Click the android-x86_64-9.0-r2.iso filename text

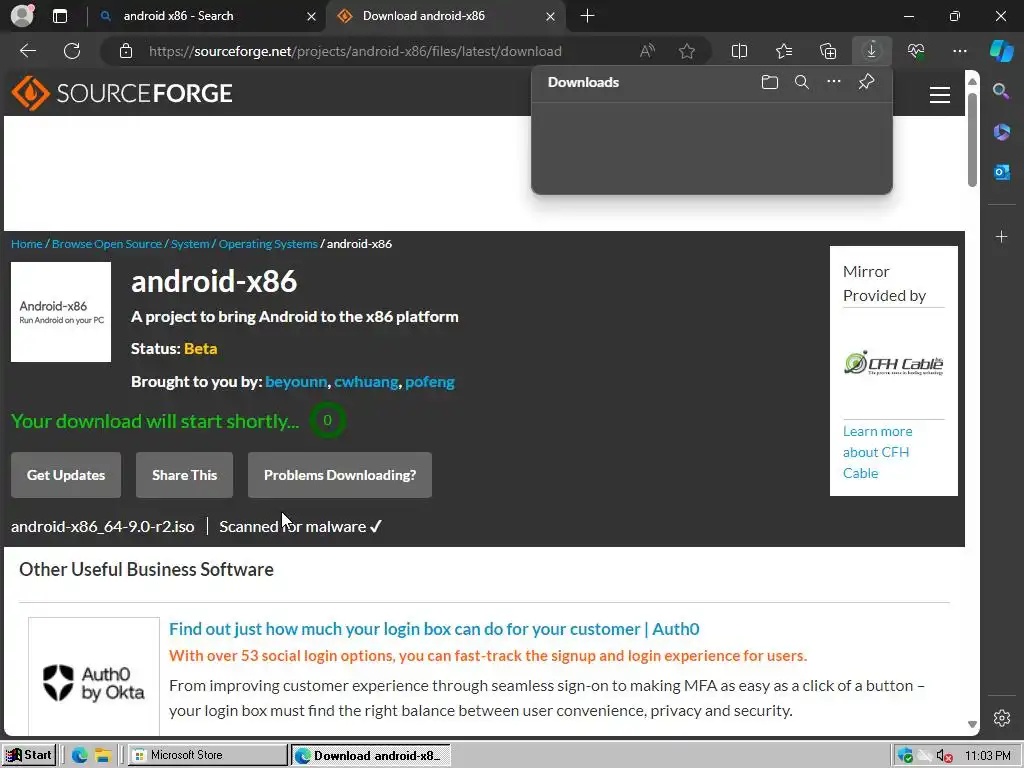pos(103,526)
